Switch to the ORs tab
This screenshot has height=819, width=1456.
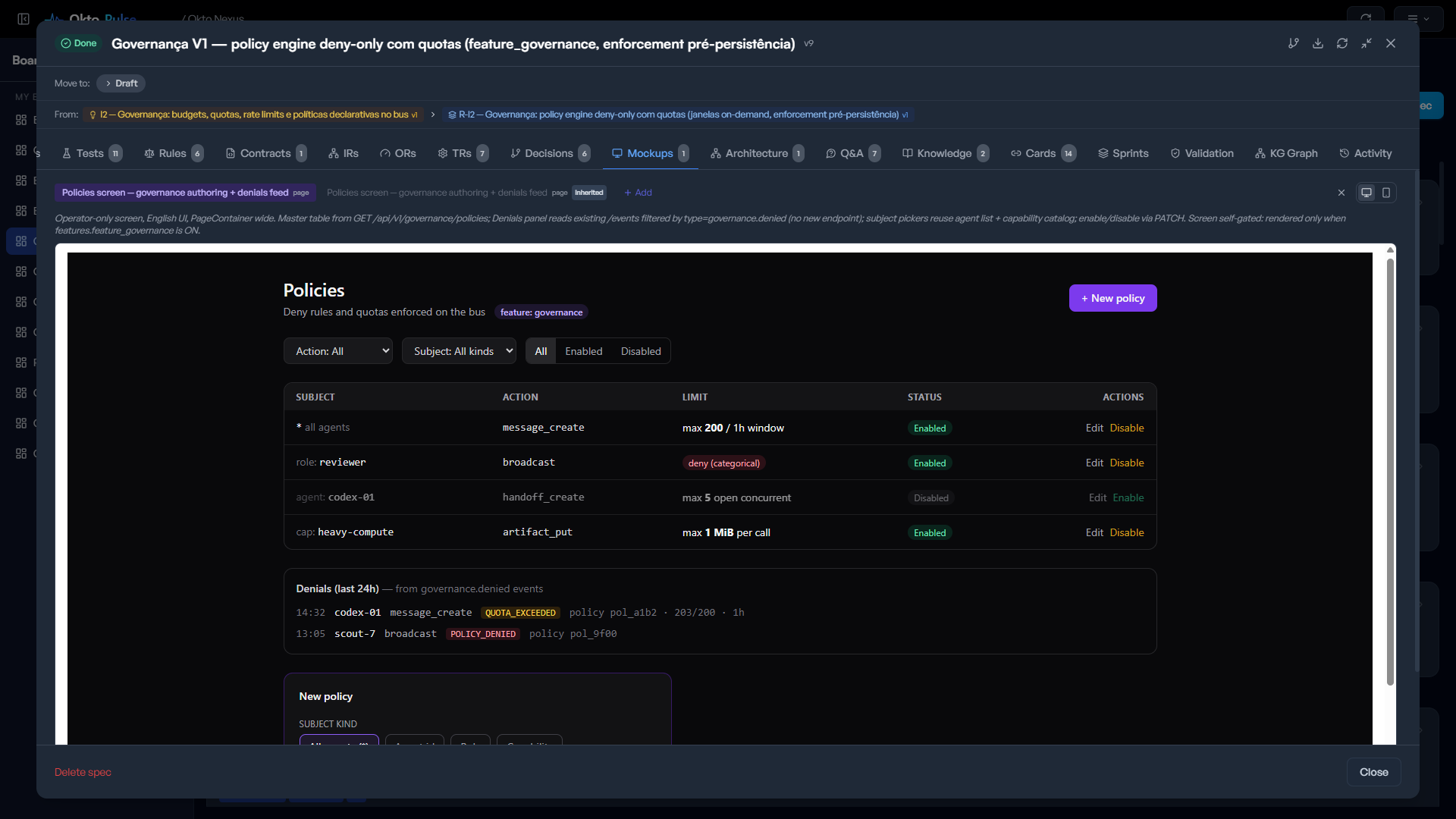398,153
